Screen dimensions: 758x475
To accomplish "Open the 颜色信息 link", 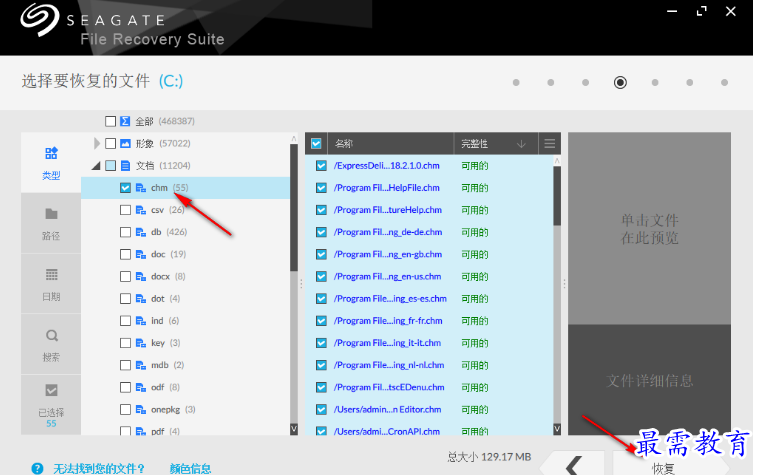I will pyautogui.click(x=190, y=469).
